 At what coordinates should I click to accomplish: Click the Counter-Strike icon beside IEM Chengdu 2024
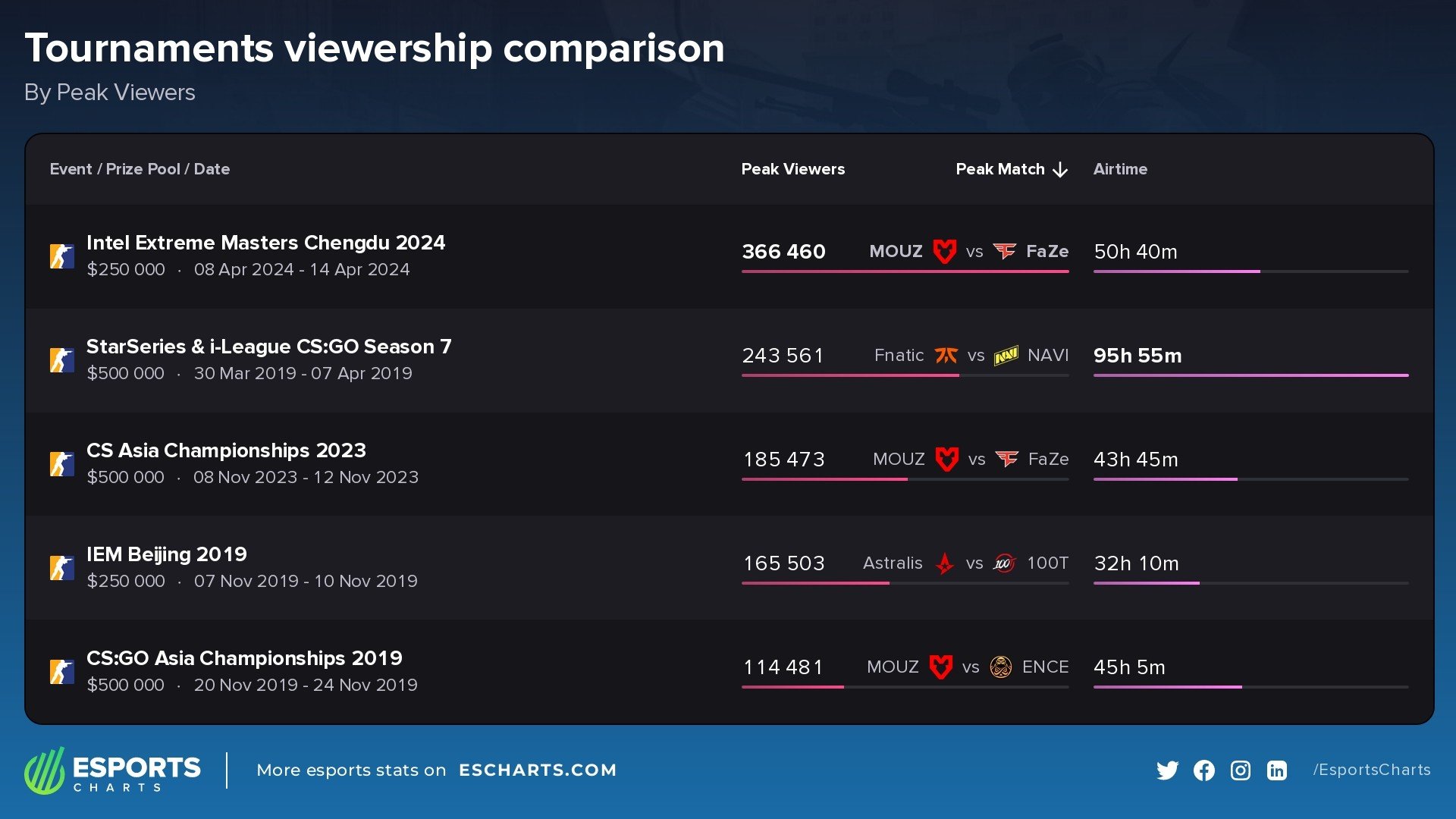61,256
